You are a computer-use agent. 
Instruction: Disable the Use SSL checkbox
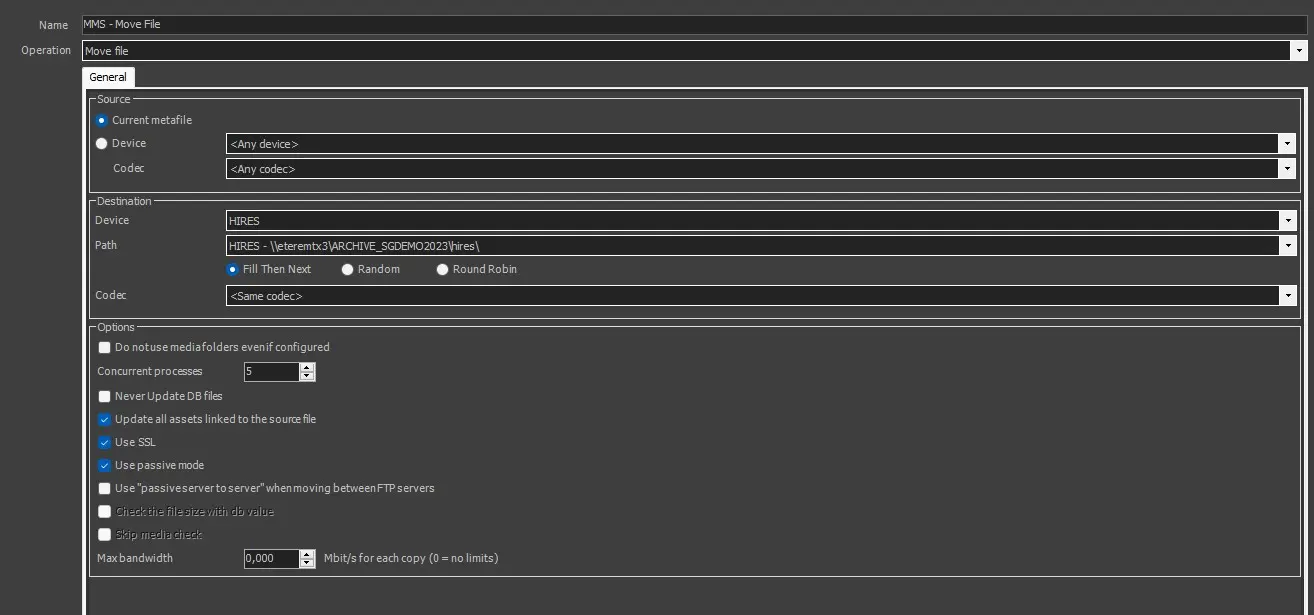(104, 442)
